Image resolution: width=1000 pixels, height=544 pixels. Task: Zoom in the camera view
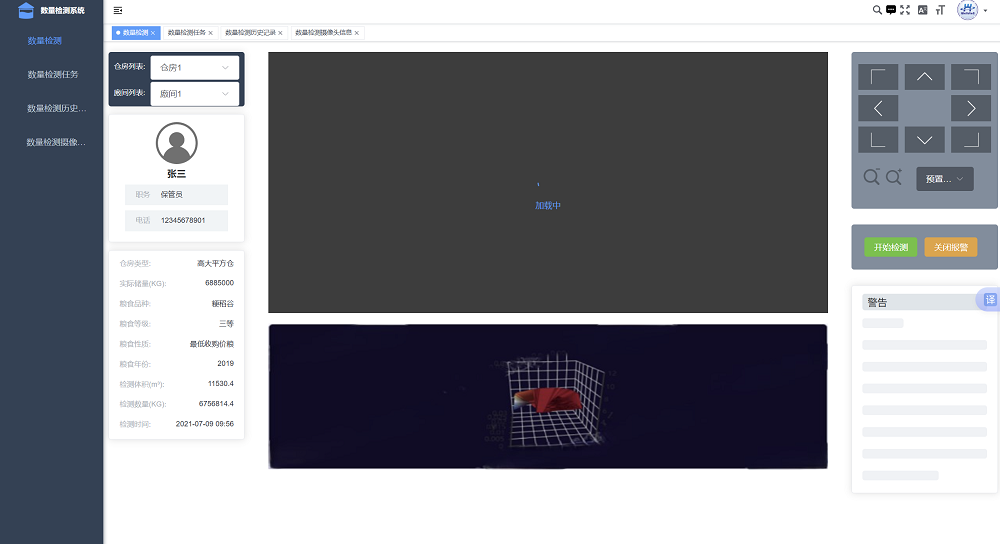pyautogui.click(x=893, y=177)
